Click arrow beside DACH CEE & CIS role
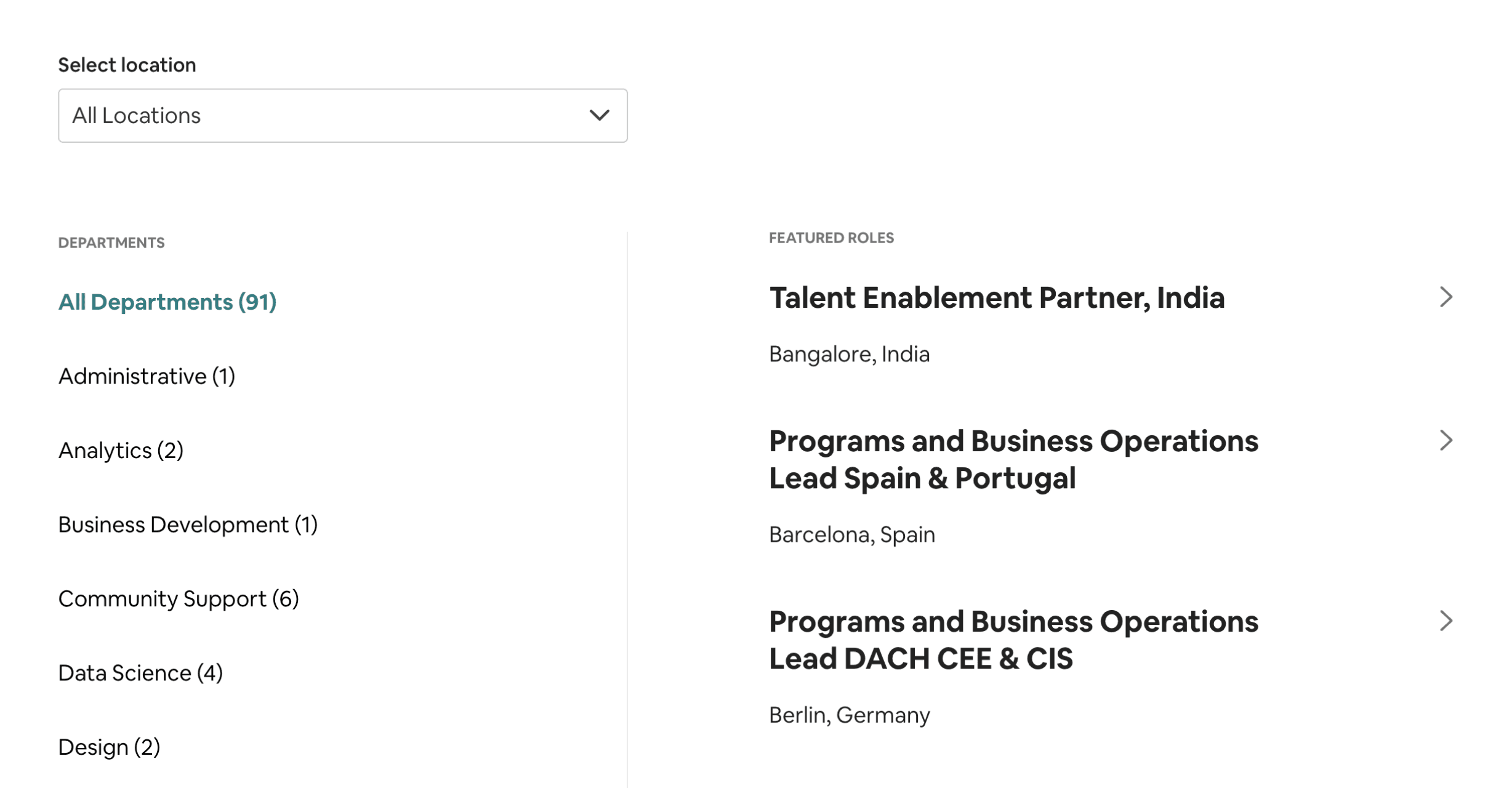Image resolution: width=1512 pixels, height=788 pixels. tap(1446, 621)
